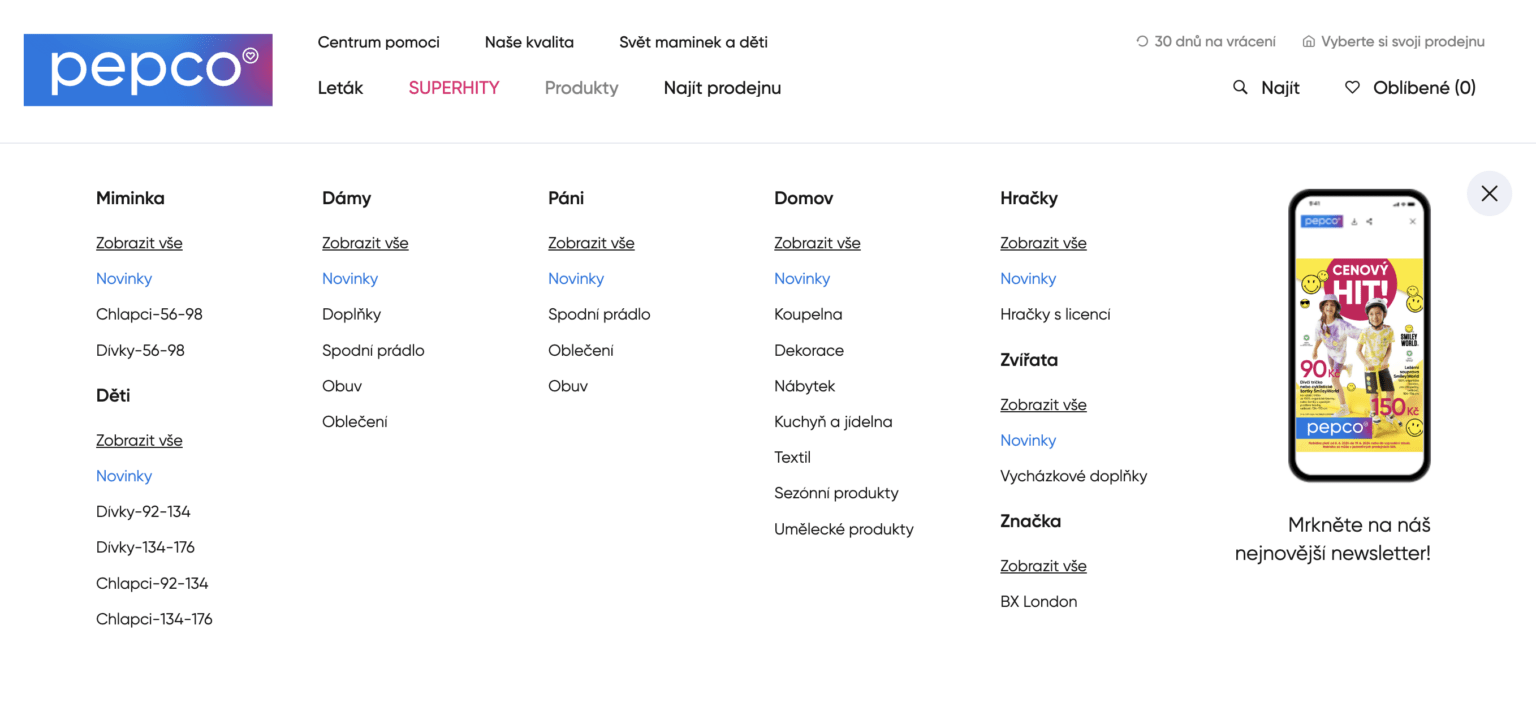
Task: Click the search magnifier icon
Action: pos(1240,88)
